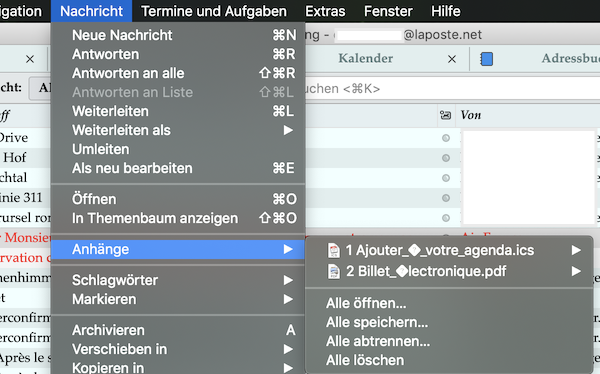
Task: Close the tab left of Nachricht menu
Action: click(x=30, y=59)
